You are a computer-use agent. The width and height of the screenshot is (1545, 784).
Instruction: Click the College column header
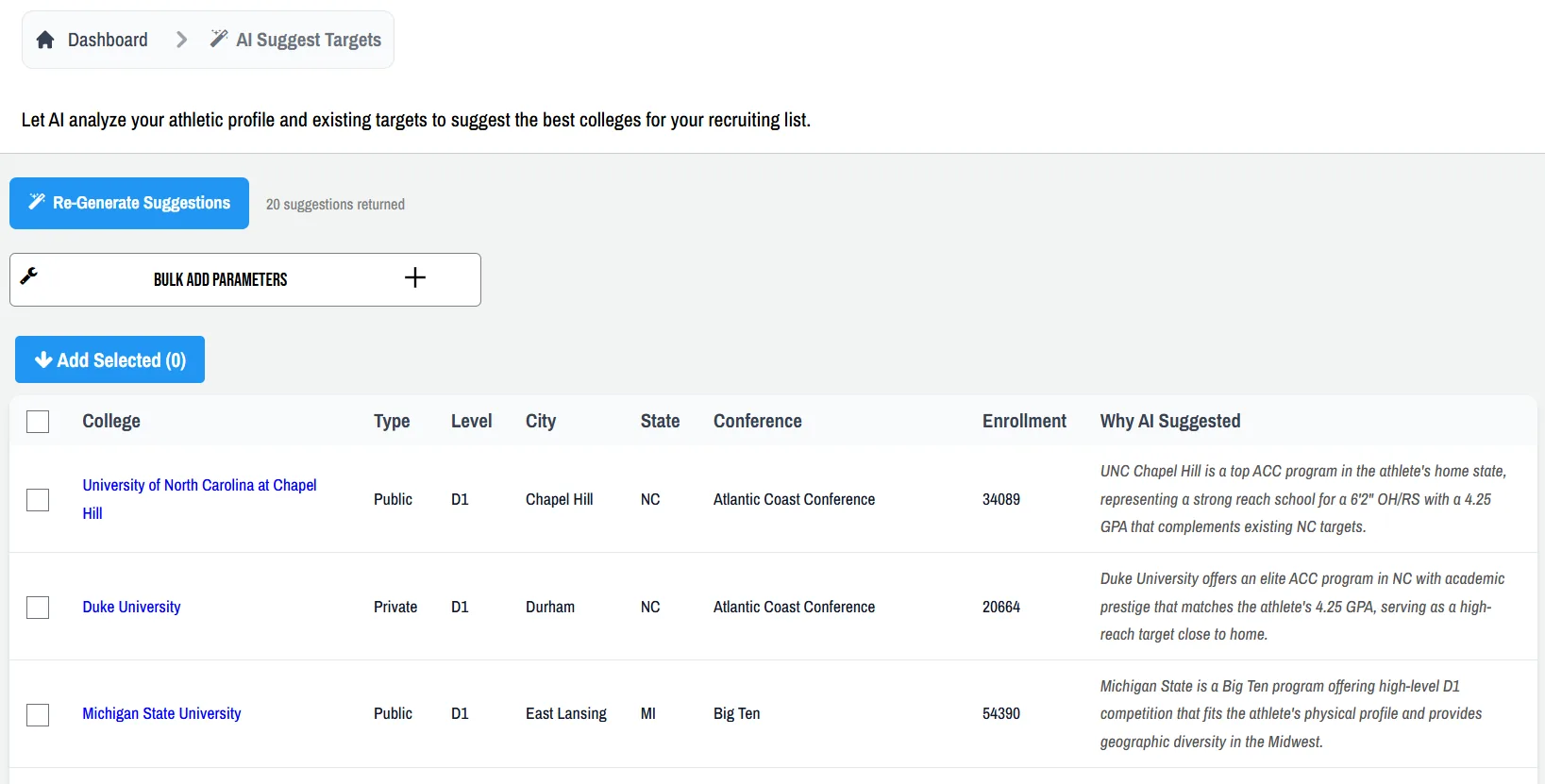111,421
